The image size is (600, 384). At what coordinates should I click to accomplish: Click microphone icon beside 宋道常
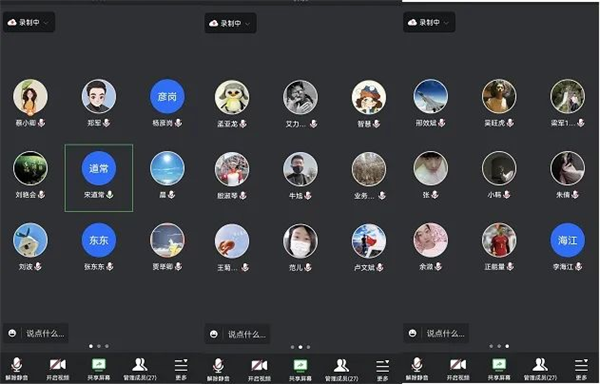coord(110,194)
